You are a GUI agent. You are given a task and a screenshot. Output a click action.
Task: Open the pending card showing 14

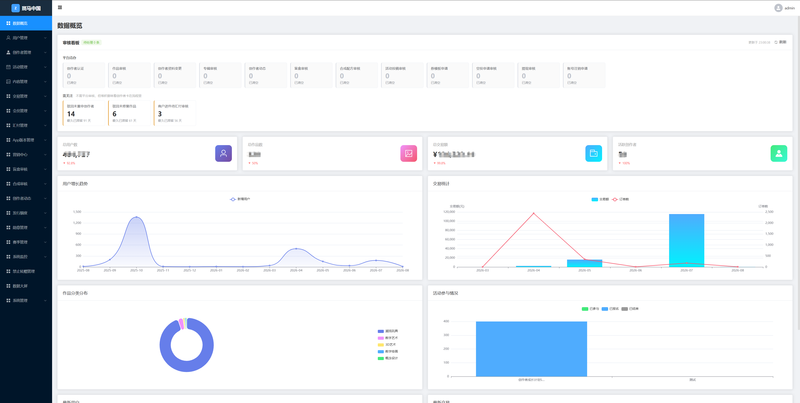coord(84,113)
